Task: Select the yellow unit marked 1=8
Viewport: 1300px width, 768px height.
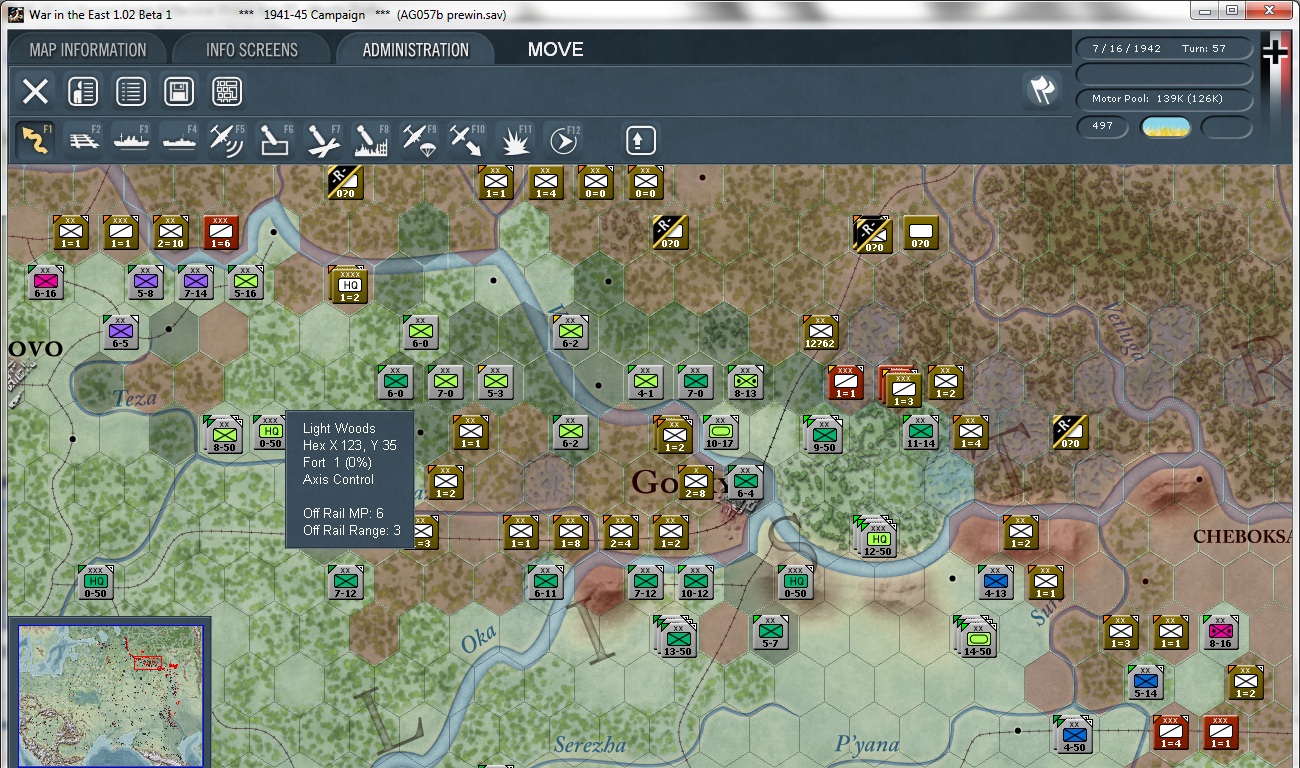Action: (570, 533)
